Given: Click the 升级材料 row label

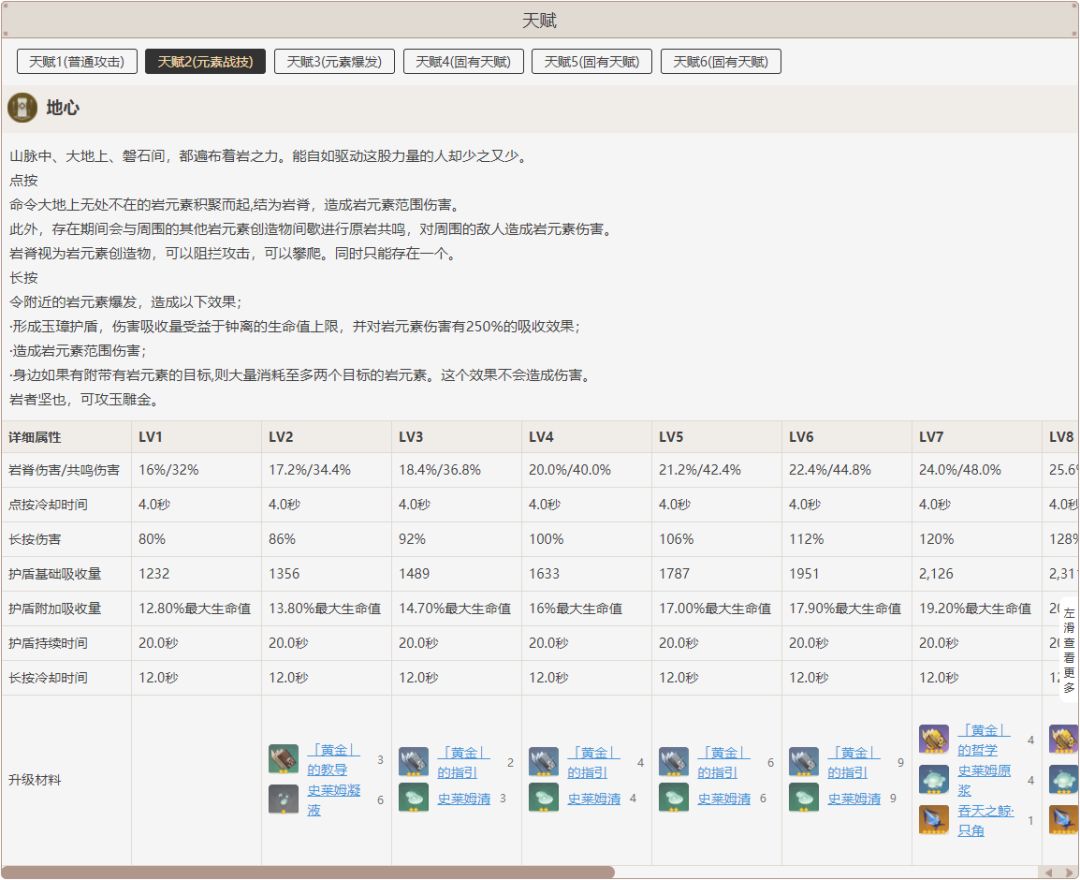Looking at the screenshot, I should tap(34, 780).
